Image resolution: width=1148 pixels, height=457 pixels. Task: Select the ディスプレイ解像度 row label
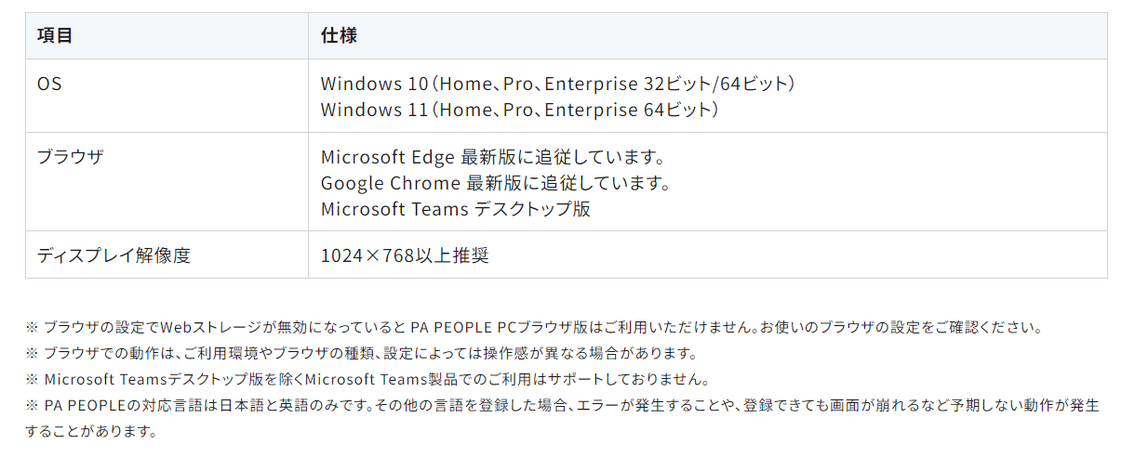tap(113, 256)
